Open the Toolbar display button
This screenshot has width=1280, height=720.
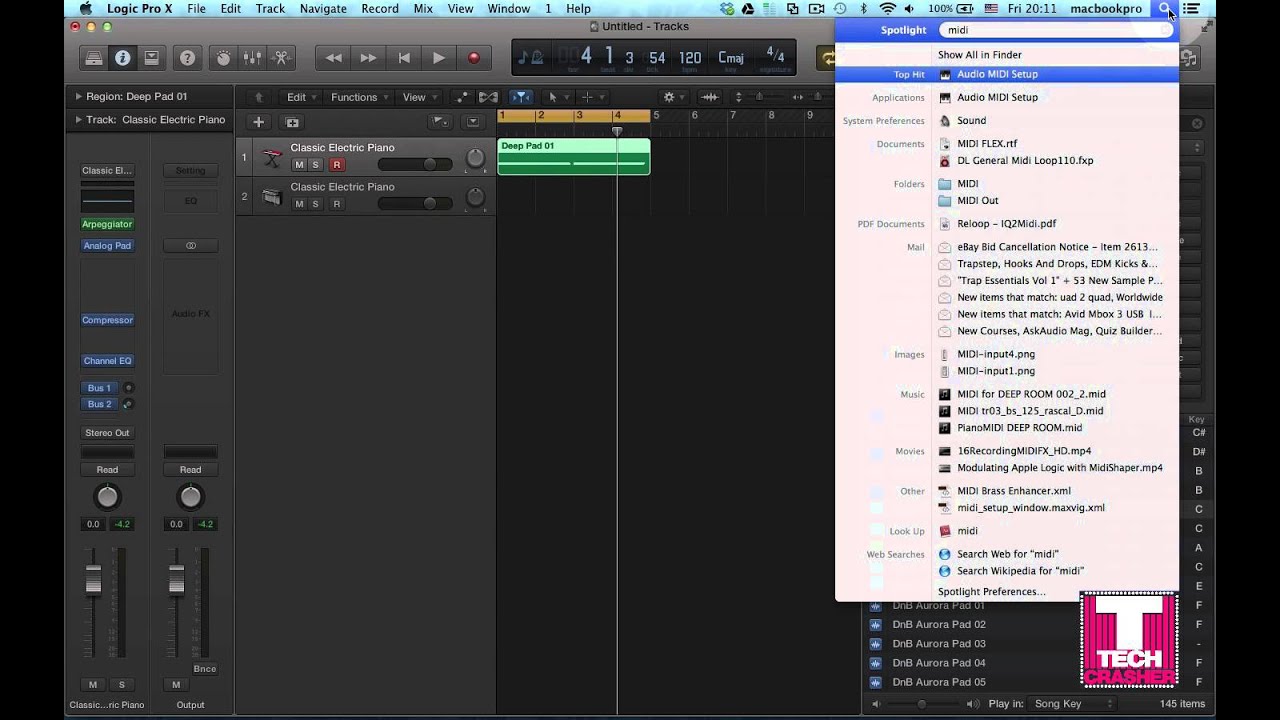(151, 58)
